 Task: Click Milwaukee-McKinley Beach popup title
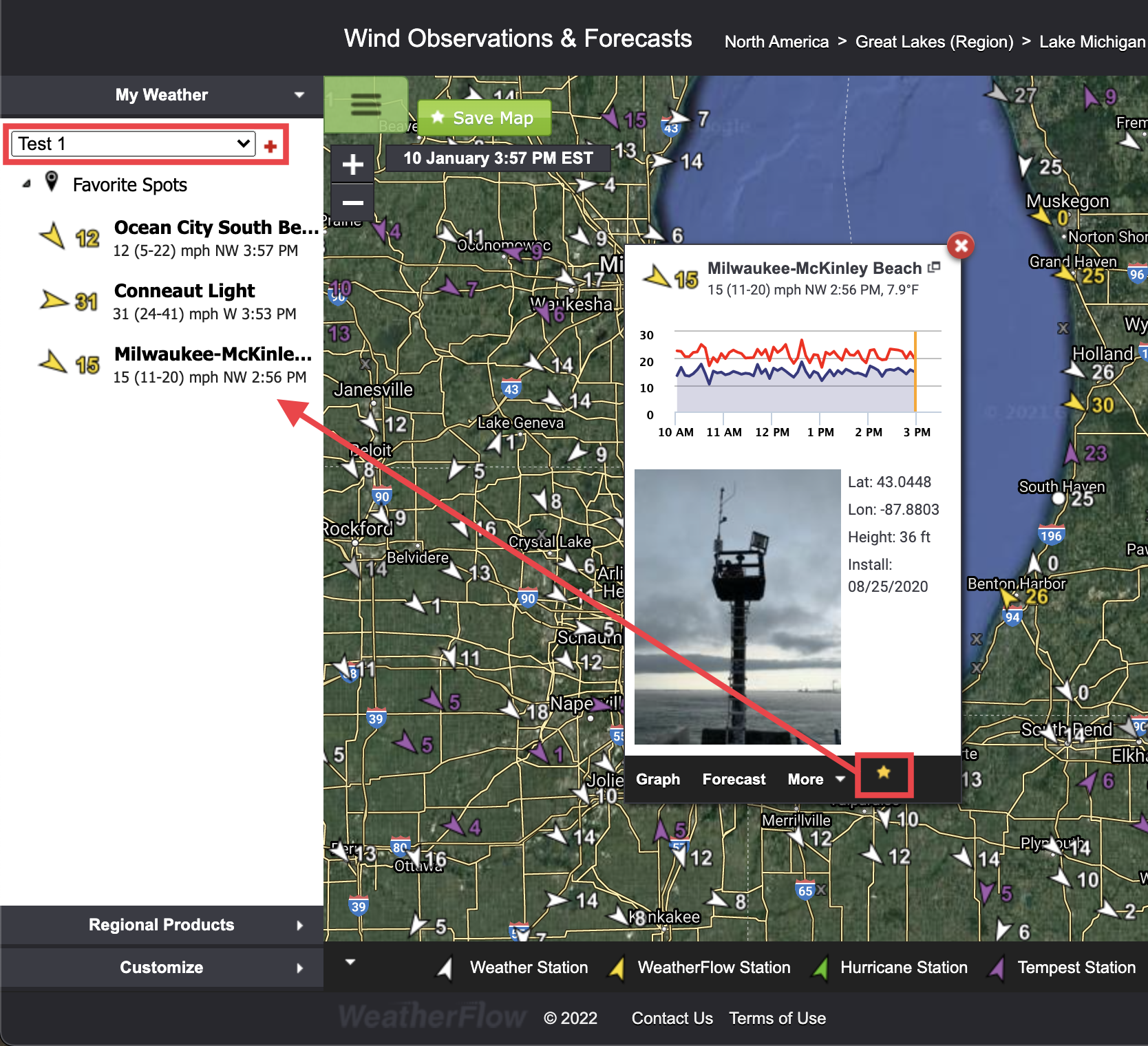[x=814, y=268]
